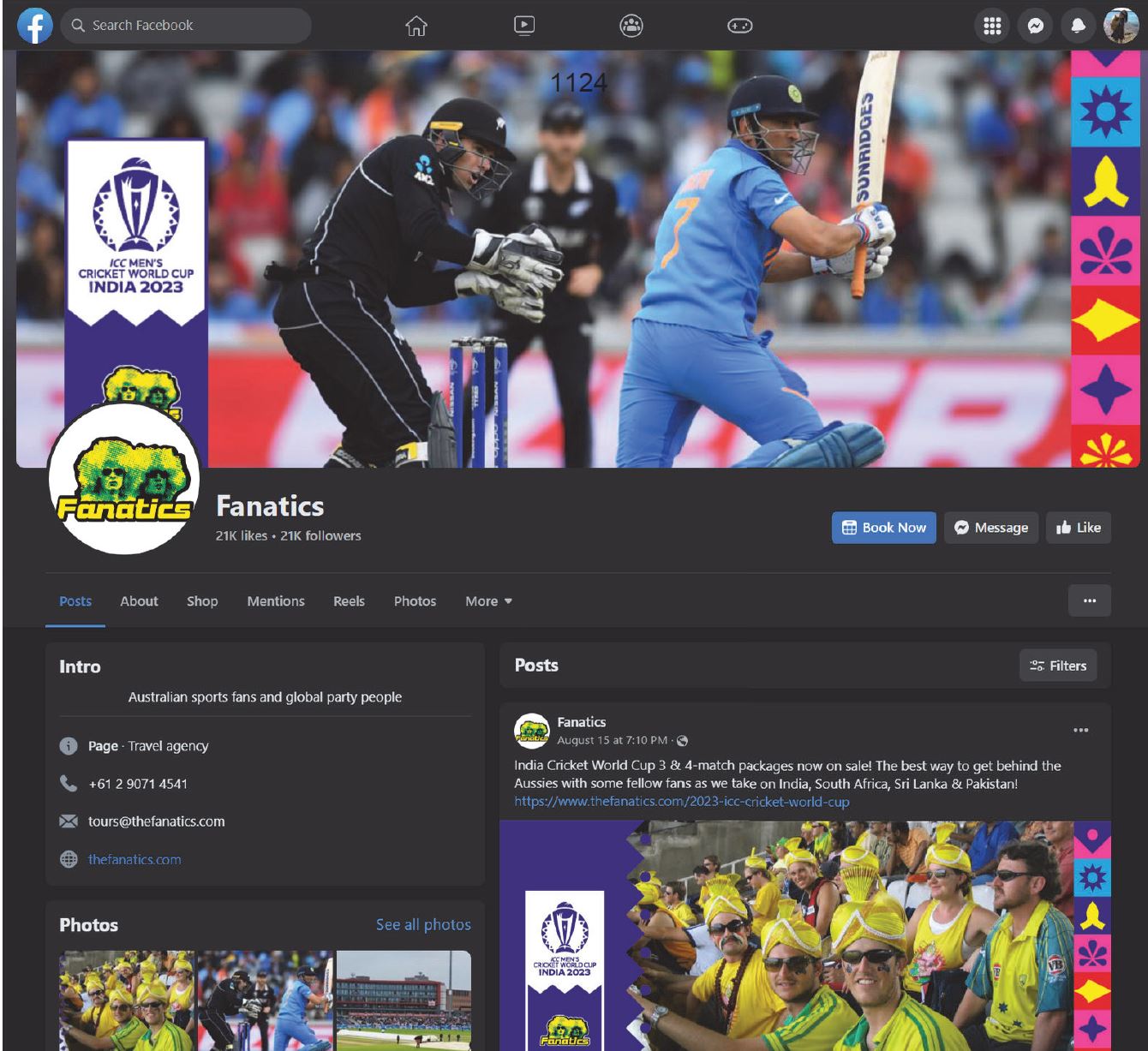The width and height of the screenshot is (1148, 1051).
Task: Click inside the Search Facebook field
Action: (x=186, y=26)
